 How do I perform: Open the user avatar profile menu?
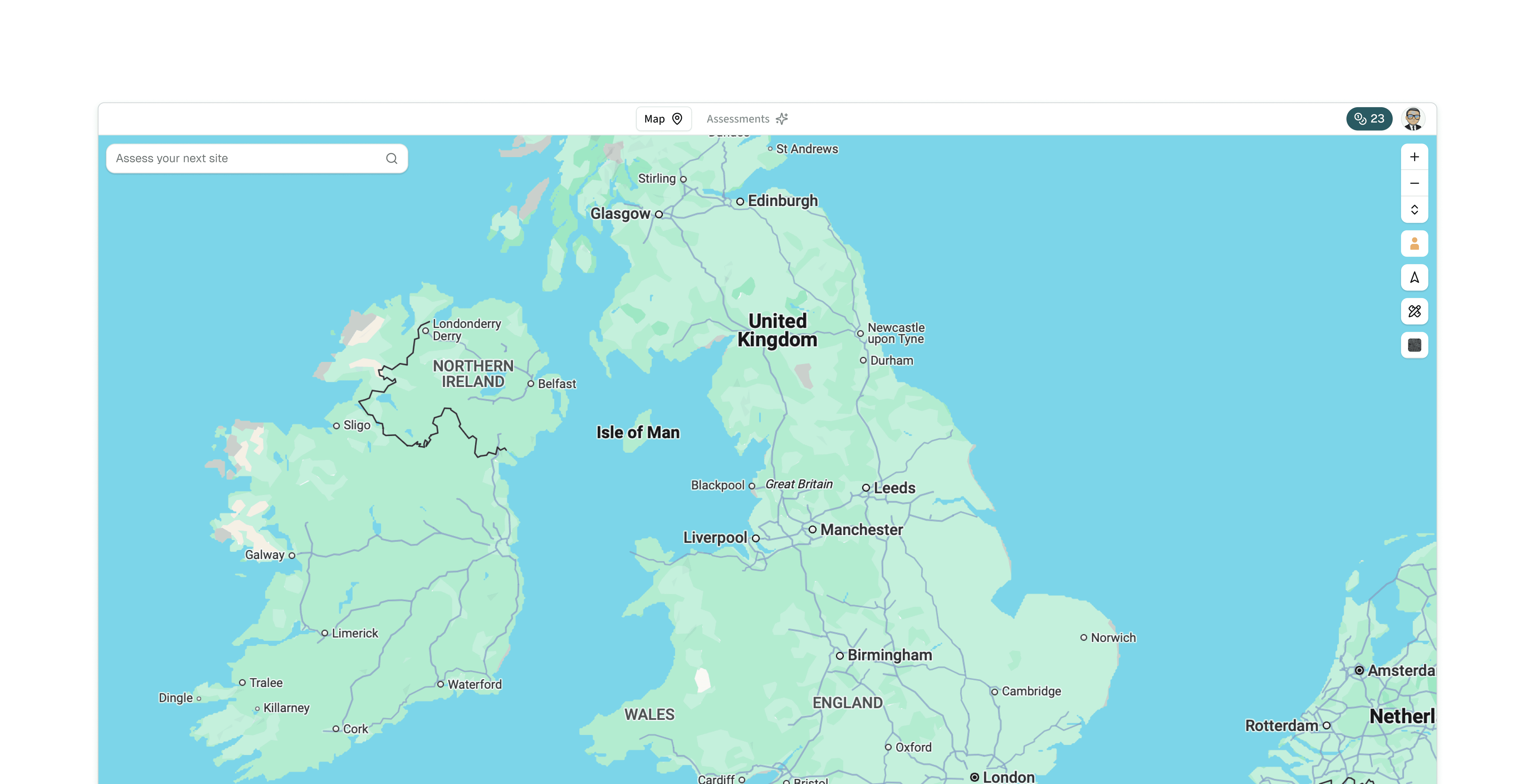[x=1413, y=119]
